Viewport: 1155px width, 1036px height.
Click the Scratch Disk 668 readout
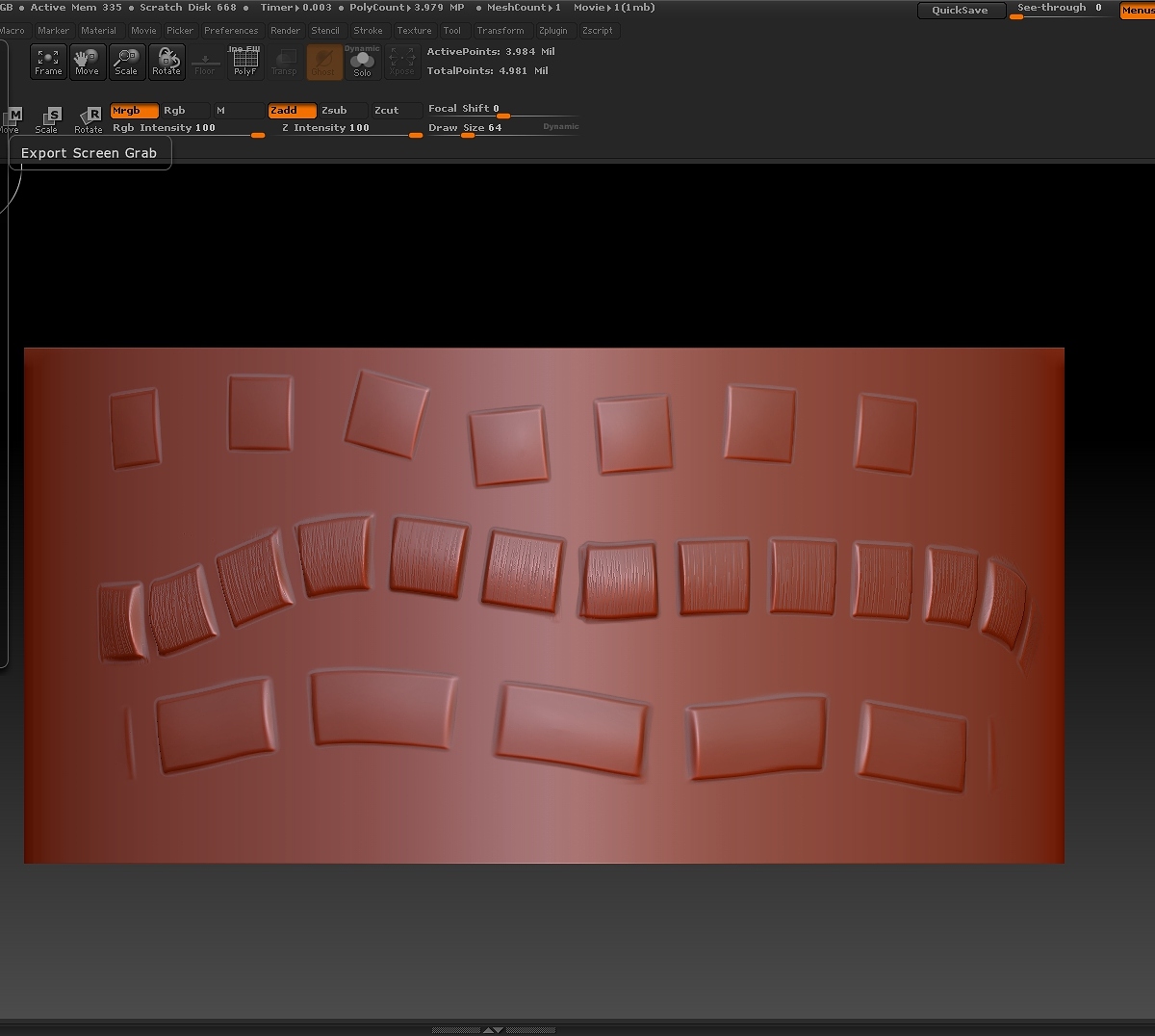(188, 8)
